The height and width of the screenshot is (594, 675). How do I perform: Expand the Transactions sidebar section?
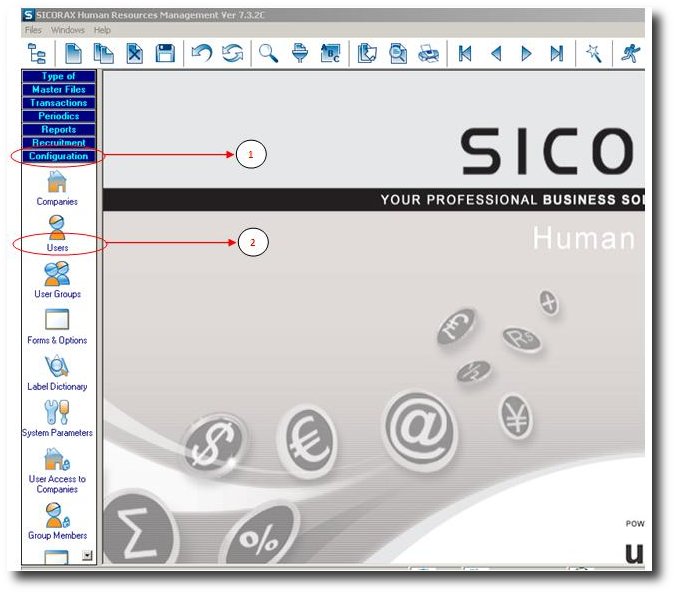58,103
